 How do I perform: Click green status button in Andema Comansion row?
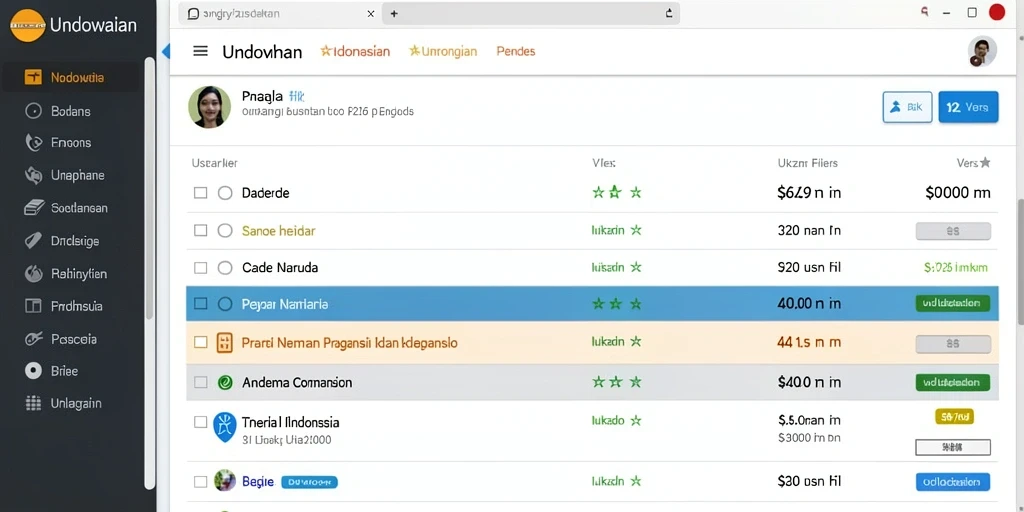coord(953,383)
